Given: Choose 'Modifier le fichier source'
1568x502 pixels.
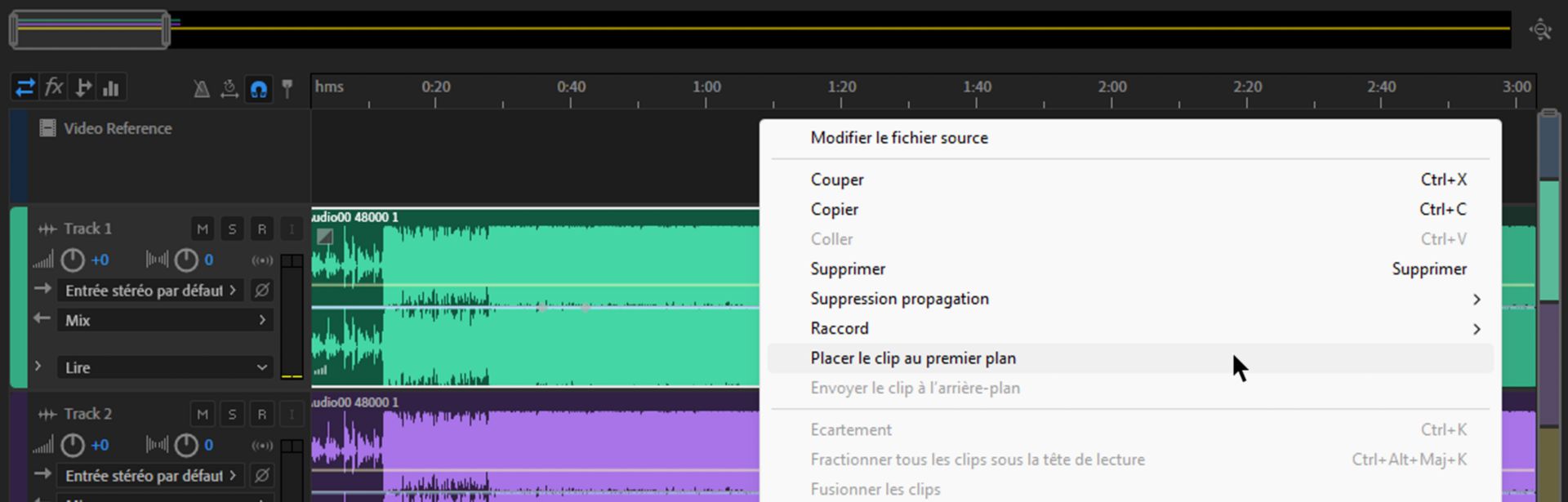Looking at the screenshot, I should [1130, 138].
